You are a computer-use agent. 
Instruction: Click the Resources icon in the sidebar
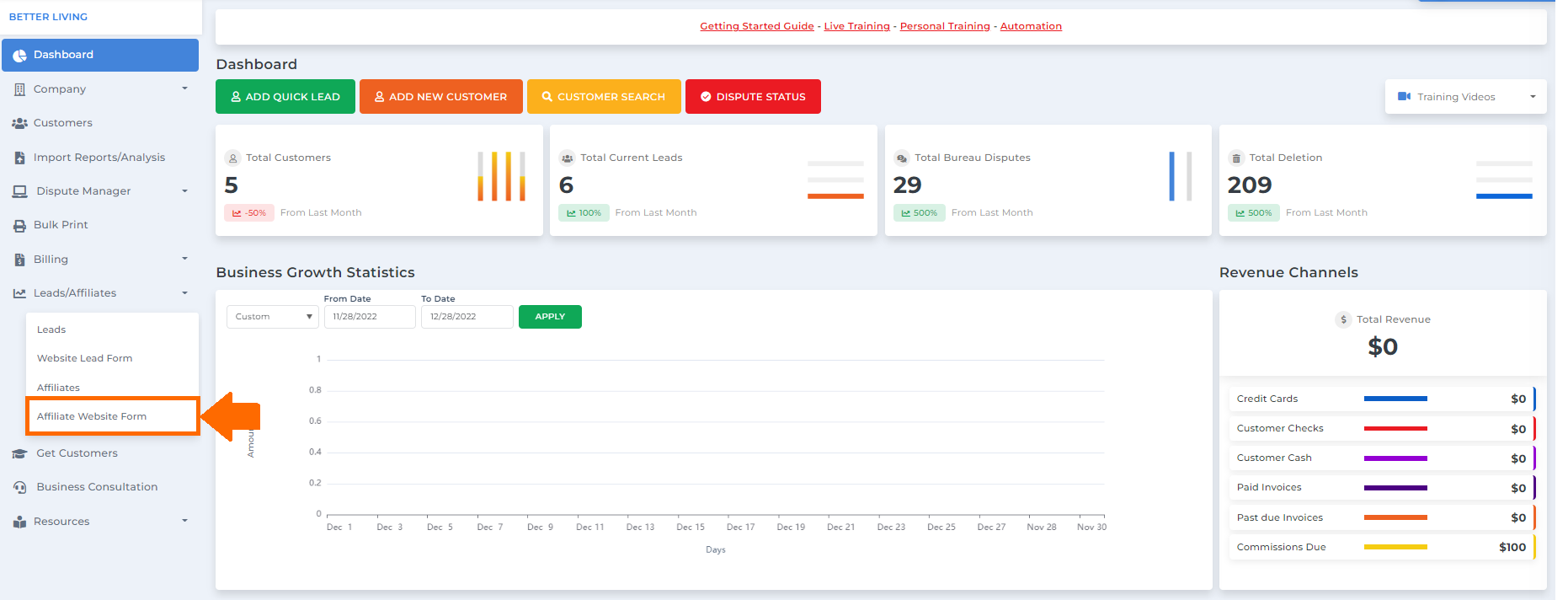pos(19,522)
